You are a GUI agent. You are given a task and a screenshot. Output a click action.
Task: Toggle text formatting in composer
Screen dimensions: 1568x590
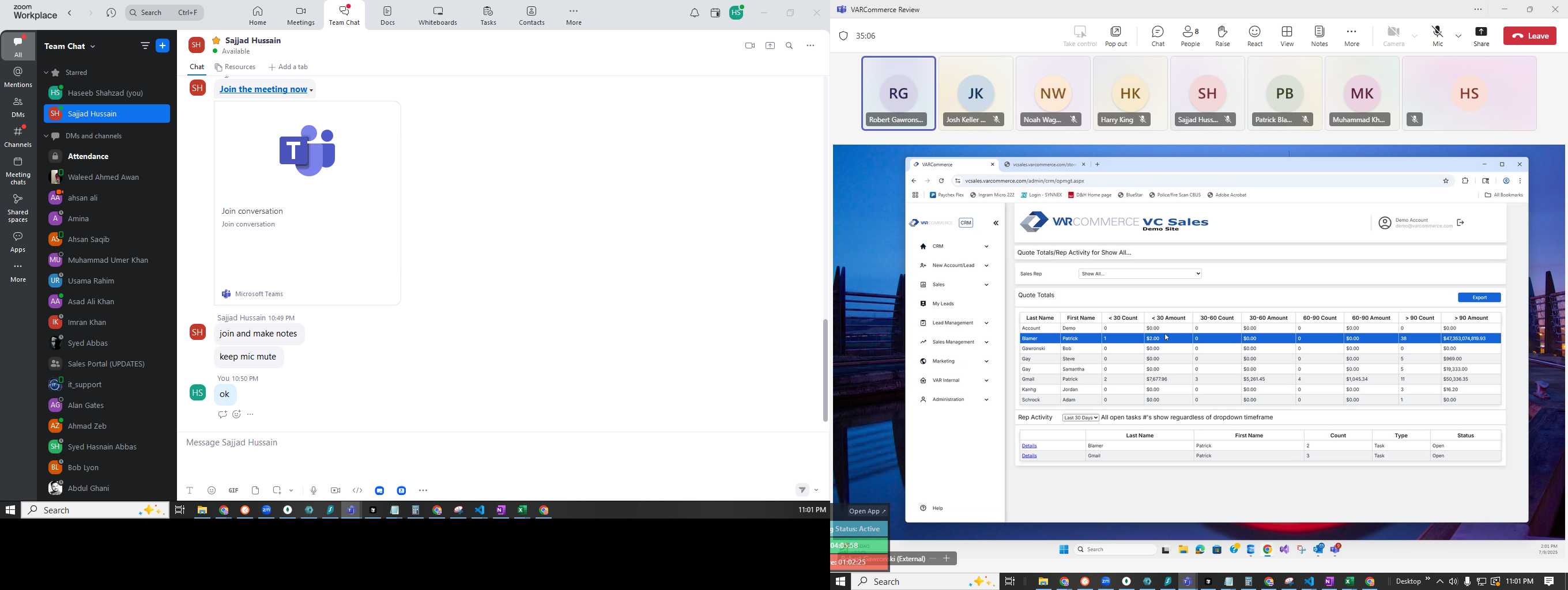coord(189,490)
